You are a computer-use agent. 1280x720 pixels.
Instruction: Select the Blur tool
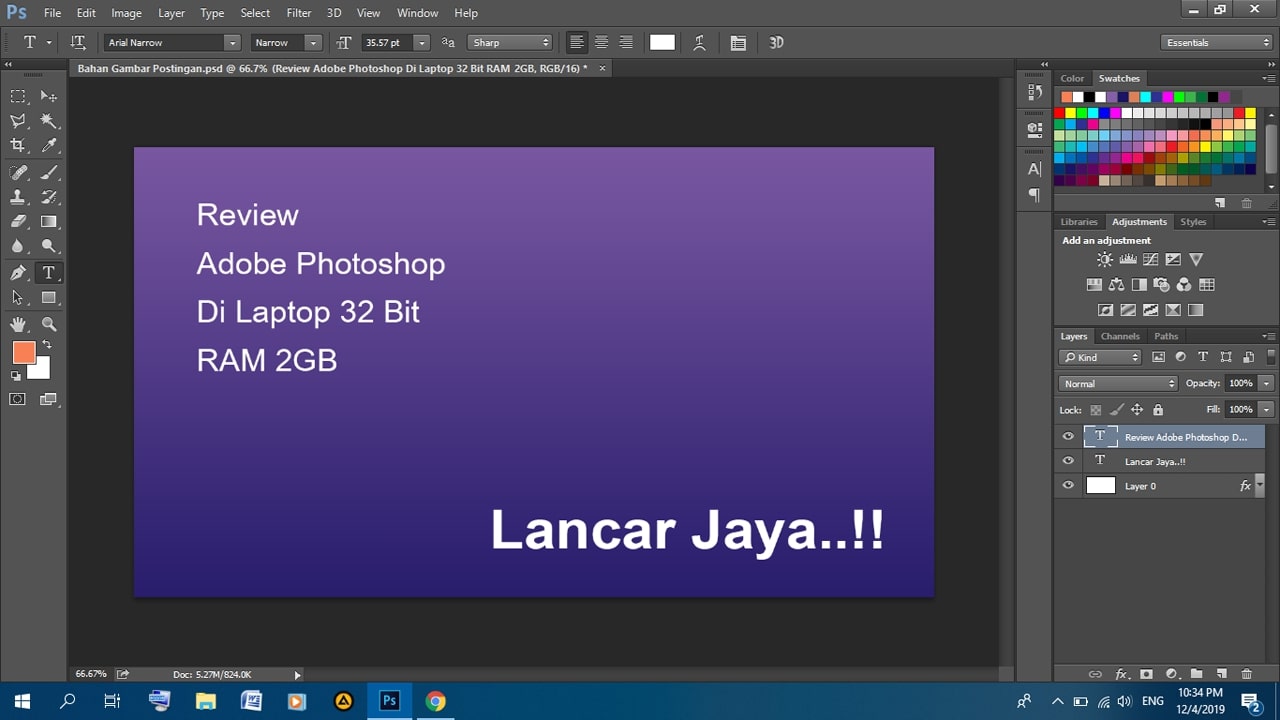pos(18,246)
